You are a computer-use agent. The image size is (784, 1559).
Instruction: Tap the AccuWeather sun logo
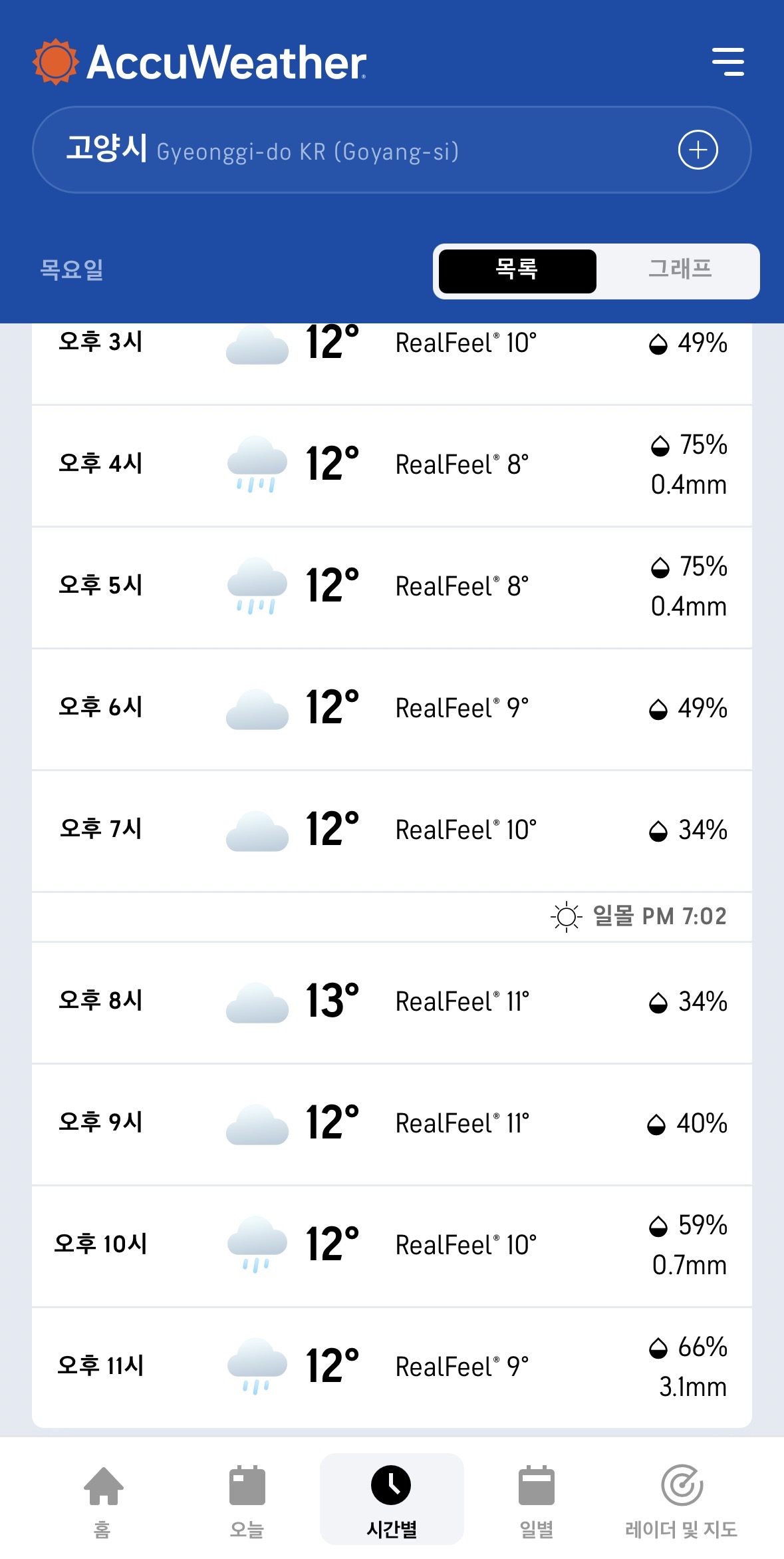tap(55, 62)
